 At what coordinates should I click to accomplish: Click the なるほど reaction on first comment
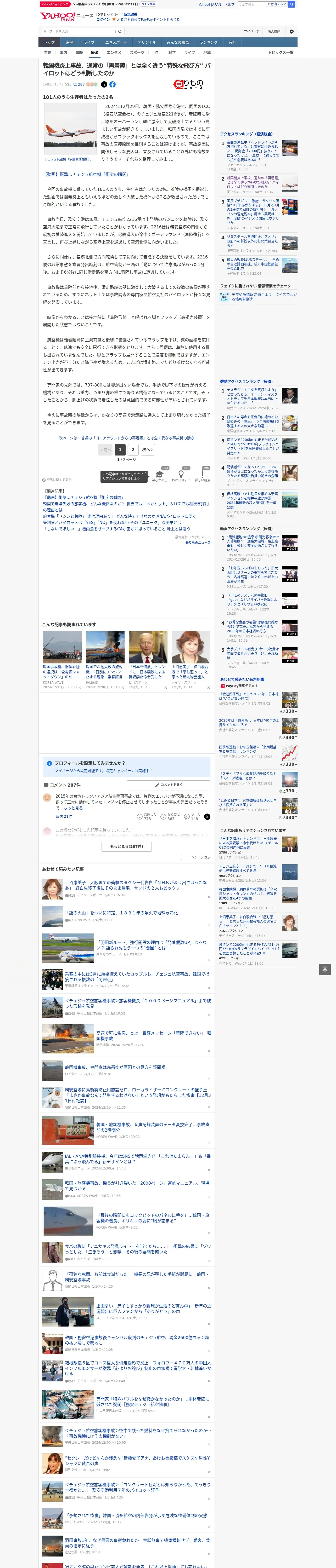tap(171, 817)
